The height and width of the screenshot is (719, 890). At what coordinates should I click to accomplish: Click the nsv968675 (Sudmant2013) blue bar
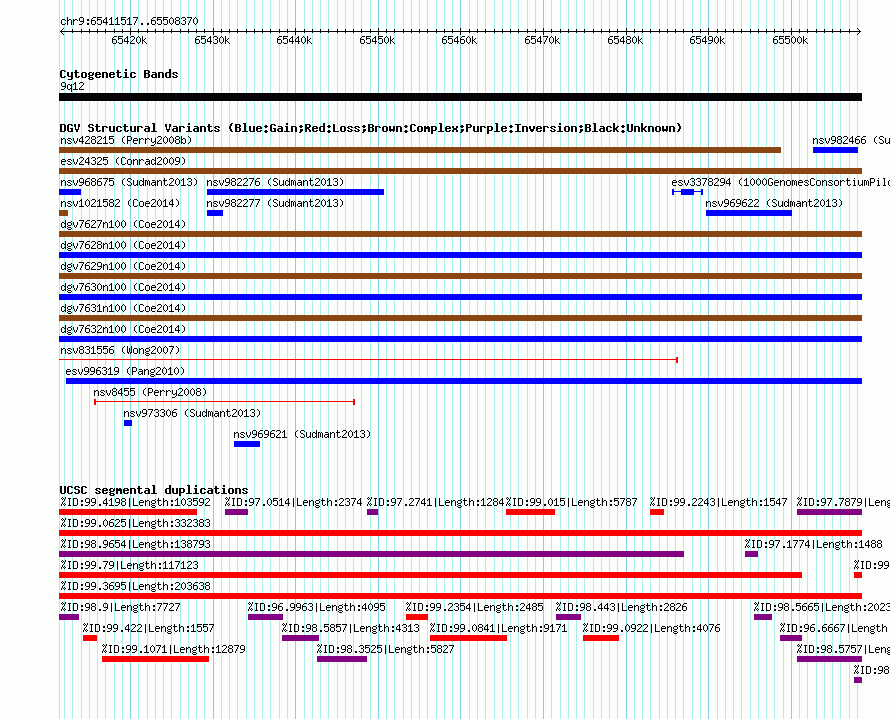[x=70, y=192]
